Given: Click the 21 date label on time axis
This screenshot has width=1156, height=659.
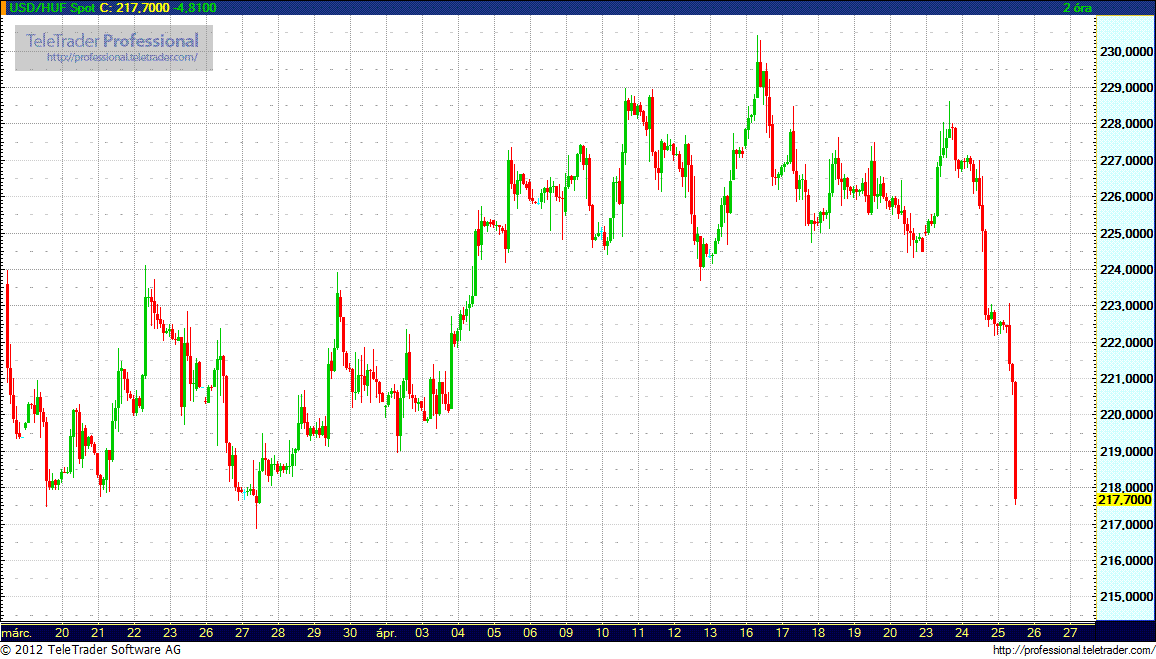Looking at the screenshot, I should point(98,632).
